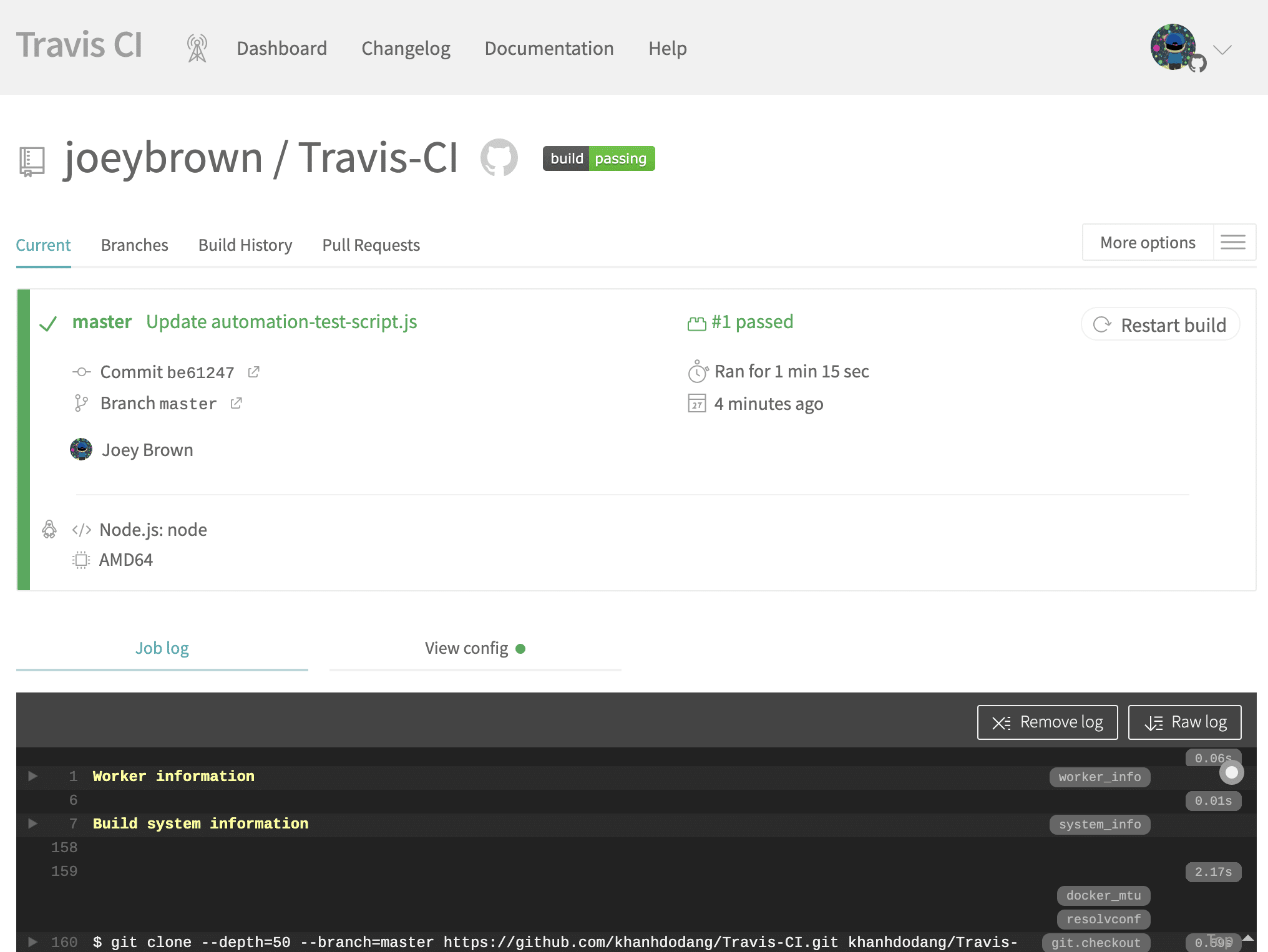Click the code brackets icon beside Node.js
1268x952 pixels.
pyautogui.click(x=82, y=530)
